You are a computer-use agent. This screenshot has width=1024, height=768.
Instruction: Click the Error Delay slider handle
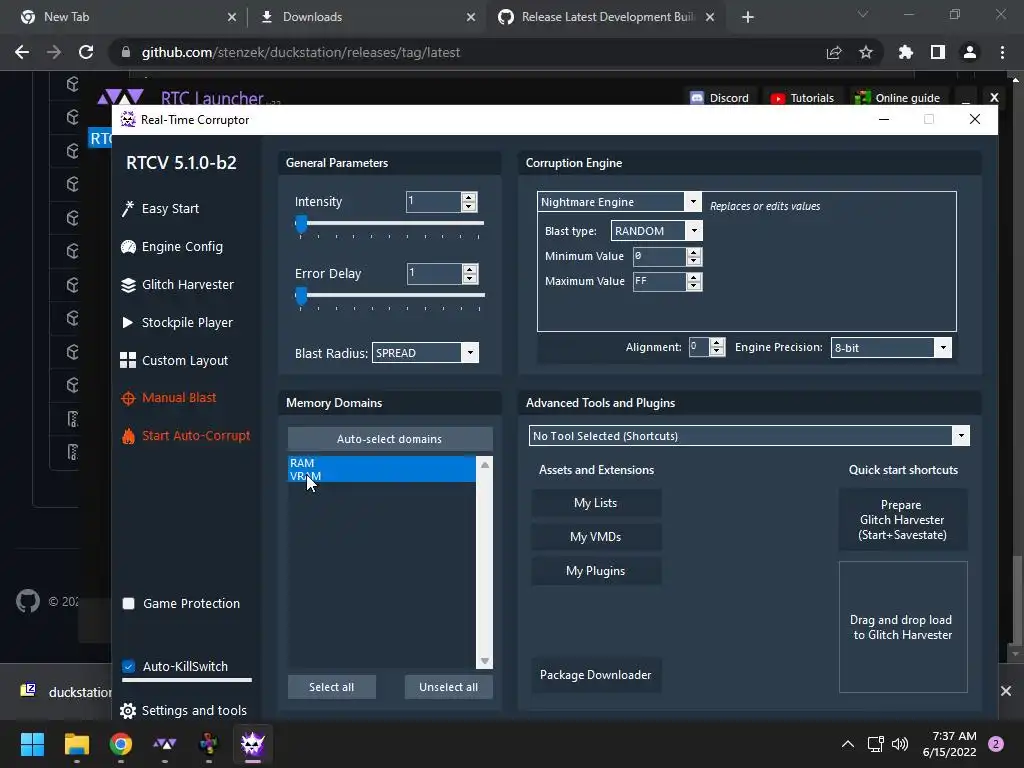301,296
